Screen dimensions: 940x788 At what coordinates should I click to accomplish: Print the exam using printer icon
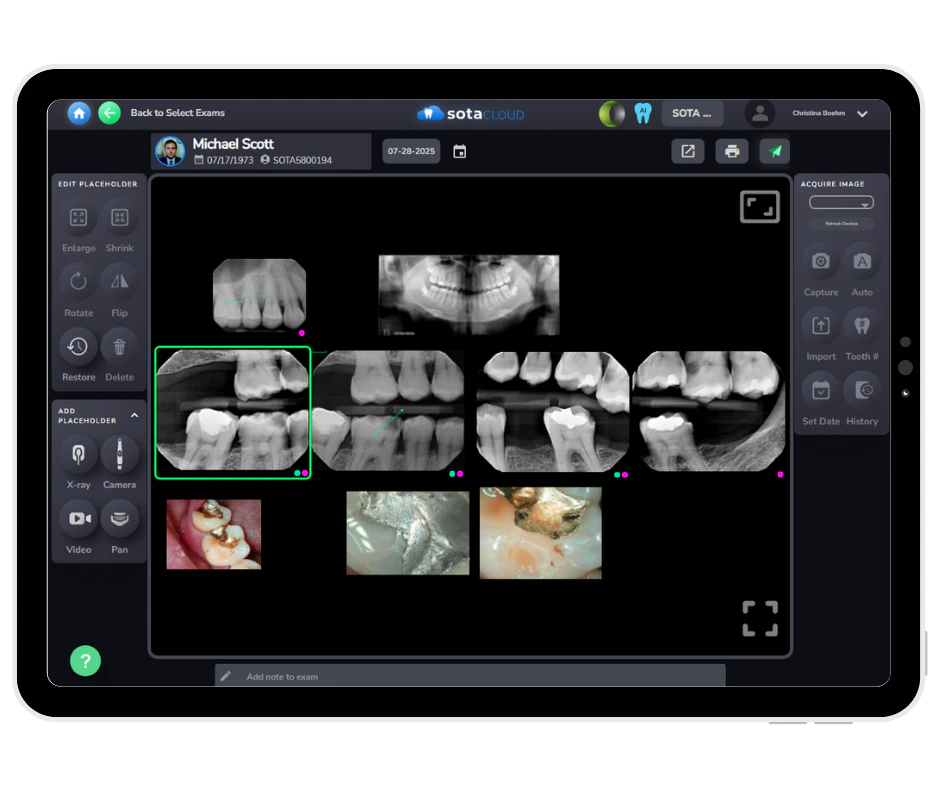[732, 151]
